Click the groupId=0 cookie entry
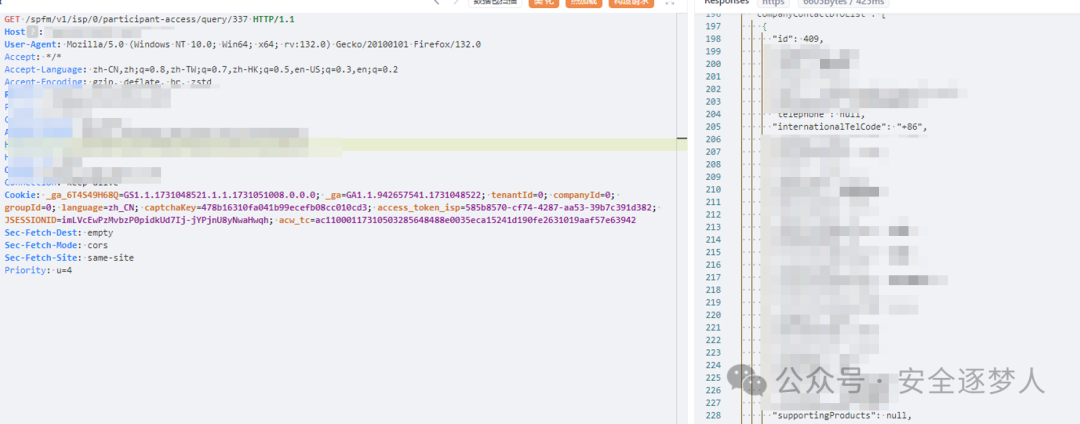This screenshot has width=1080, height=424. 28,207
